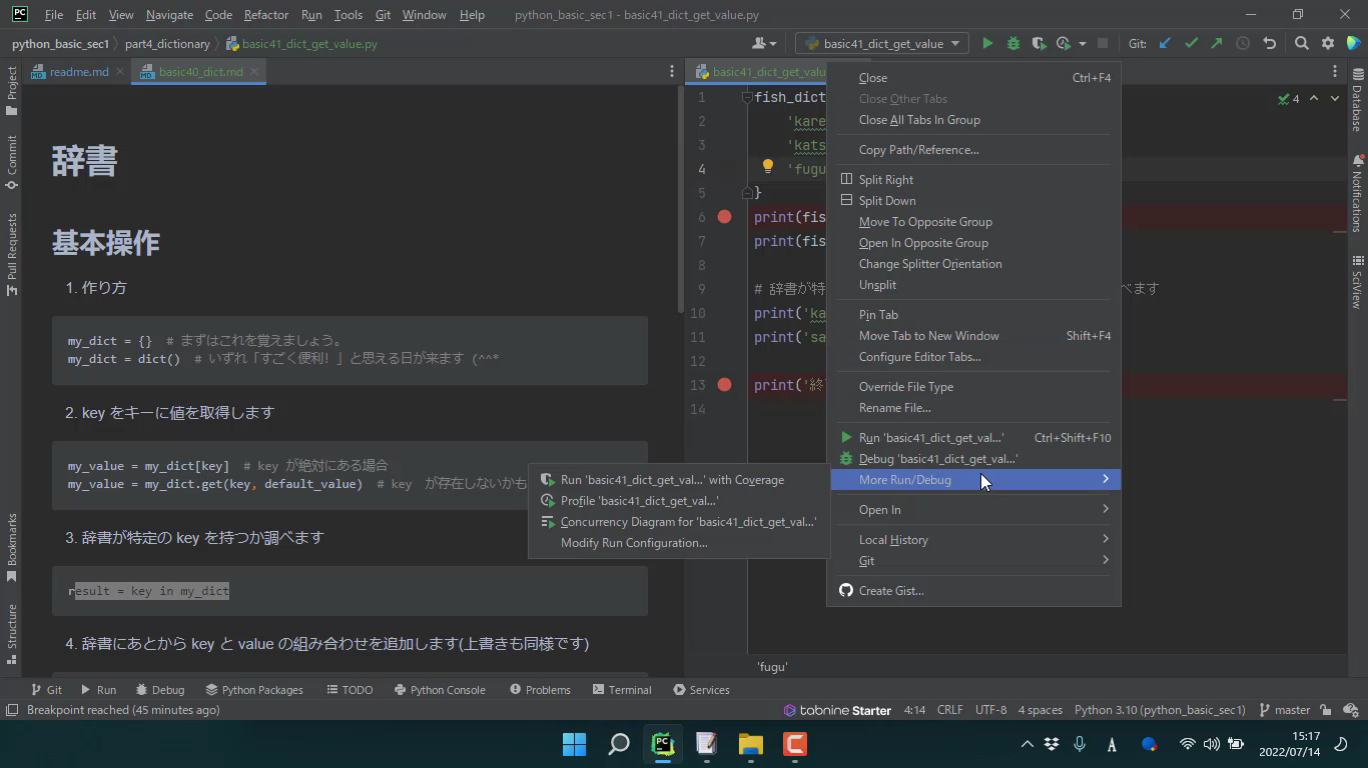
Task: Expand the Open In submenu
Action: click(879, 510)
